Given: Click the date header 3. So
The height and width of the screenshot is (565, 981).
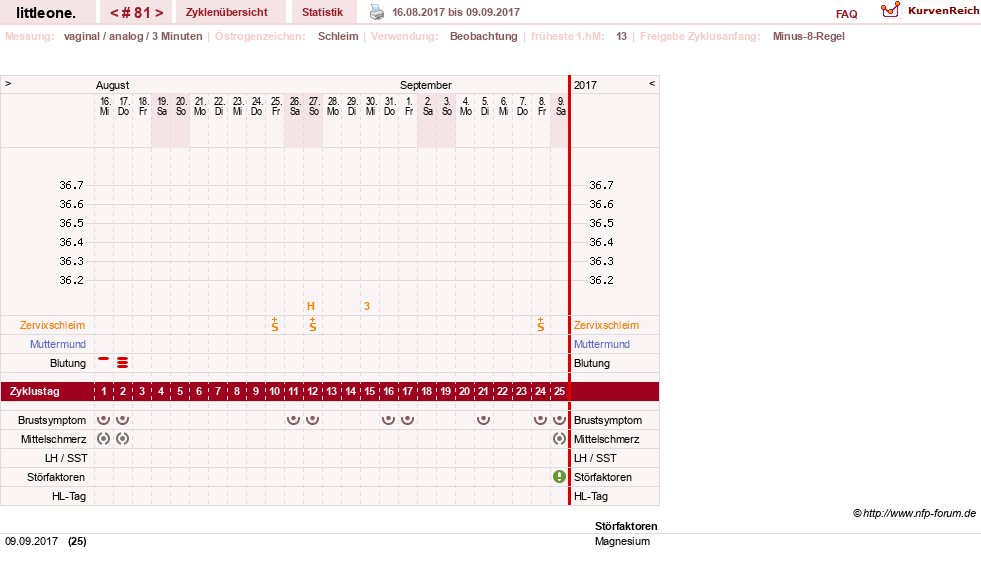Looking at the screenshot, I should (x=447, y=106).
